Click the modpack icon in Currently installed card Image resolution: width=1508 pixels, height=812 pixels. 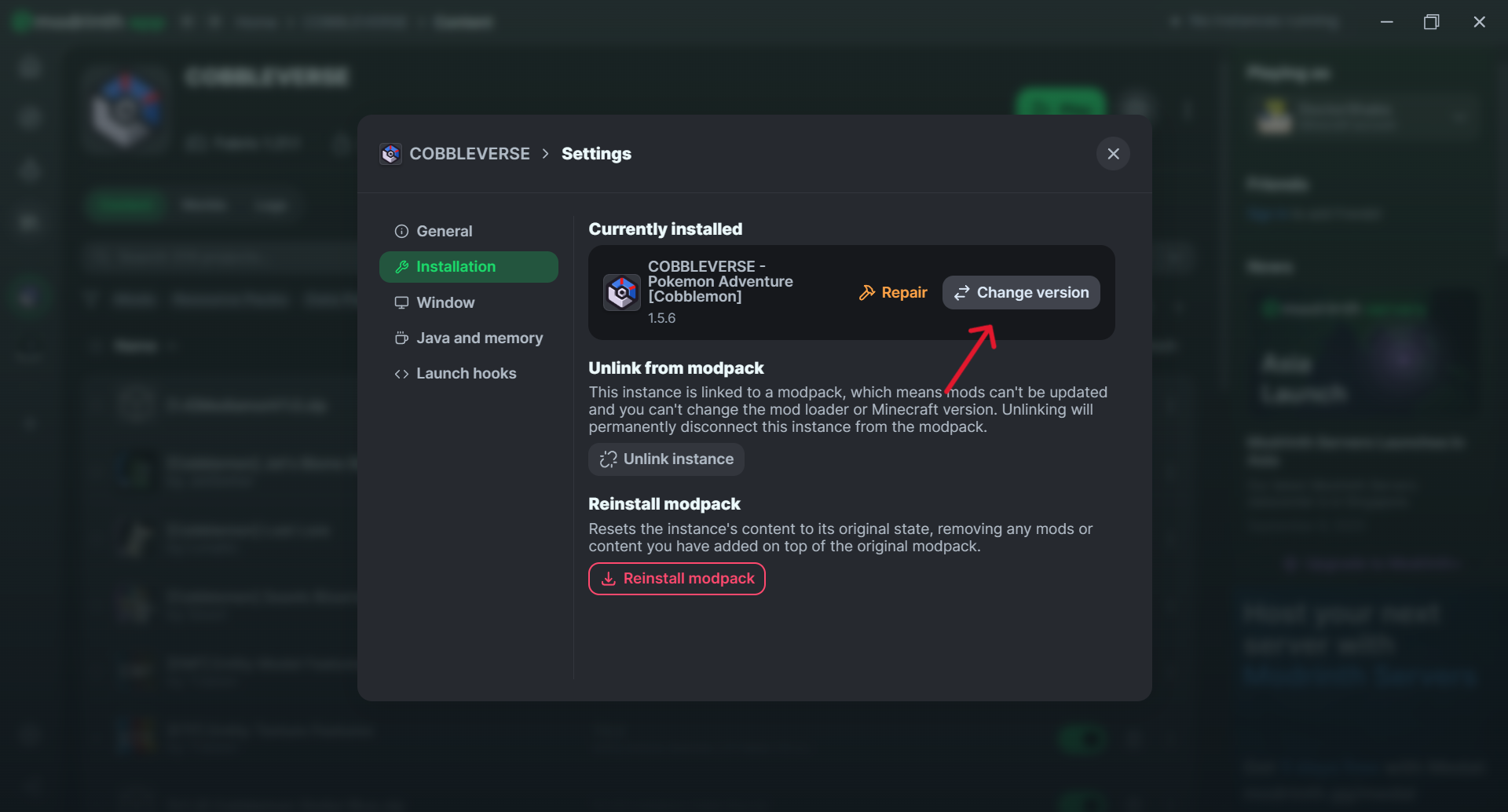[622, 293]
